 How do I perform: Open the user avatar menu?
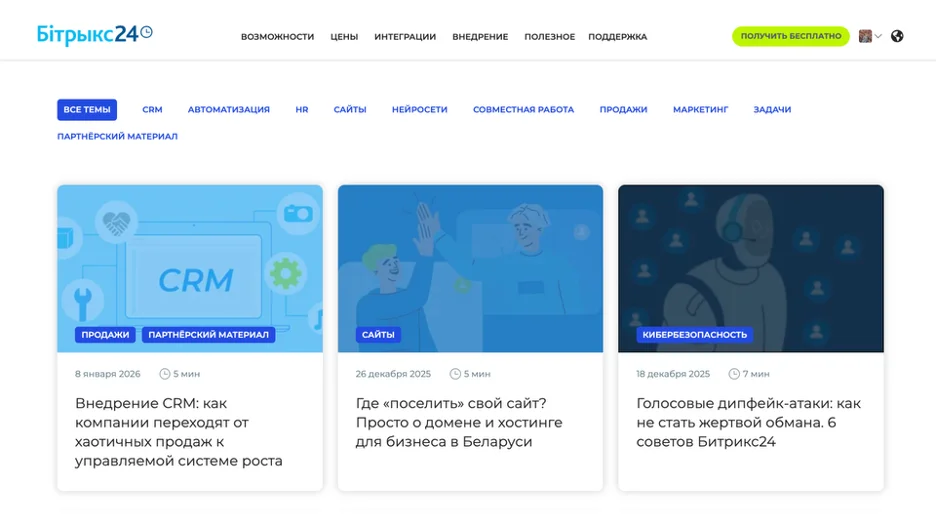(870, 36)
